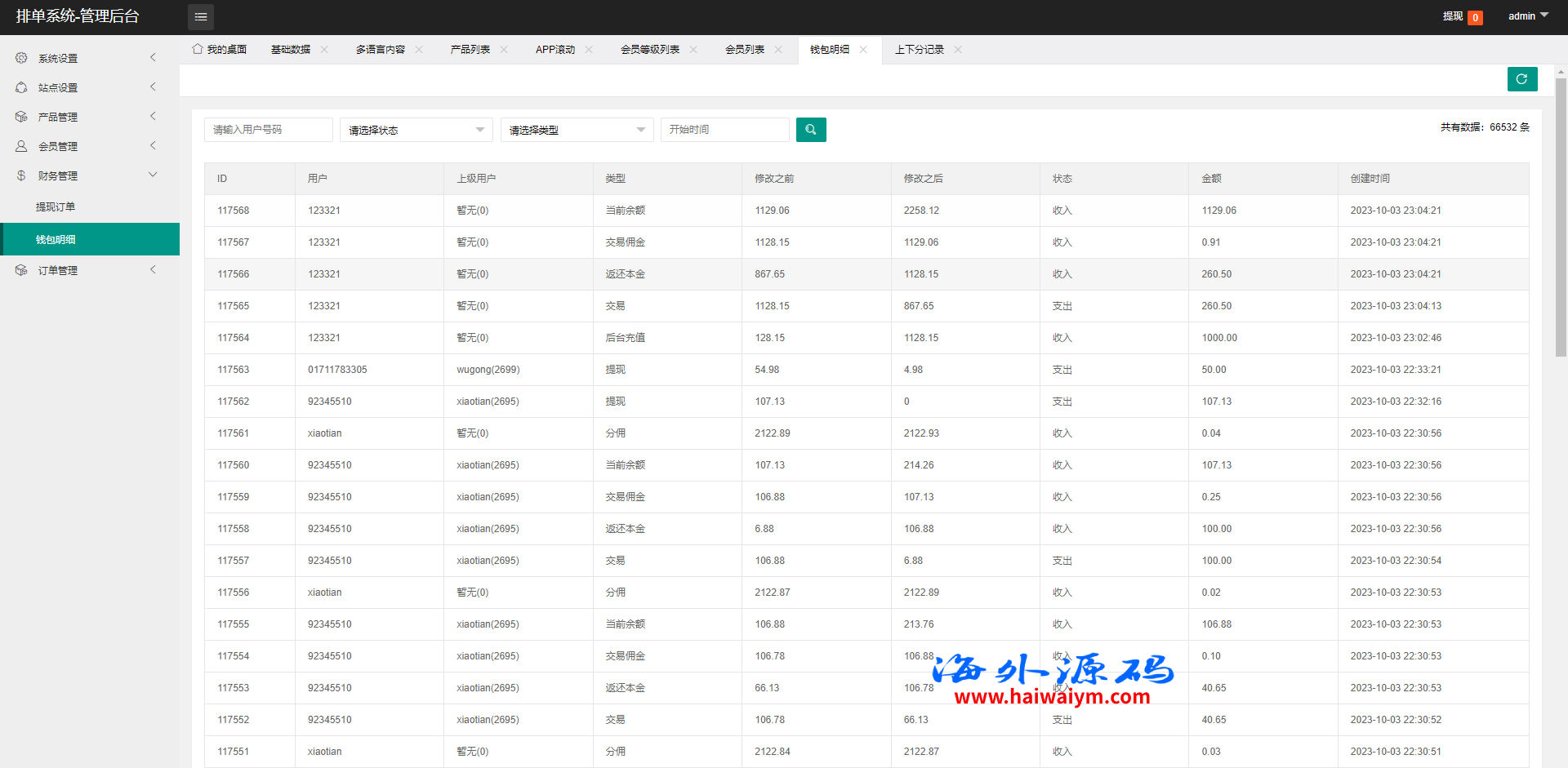The image size is (1568, 768).
Task: Switch to the 产品列表 tab
Action: [470, 50]
